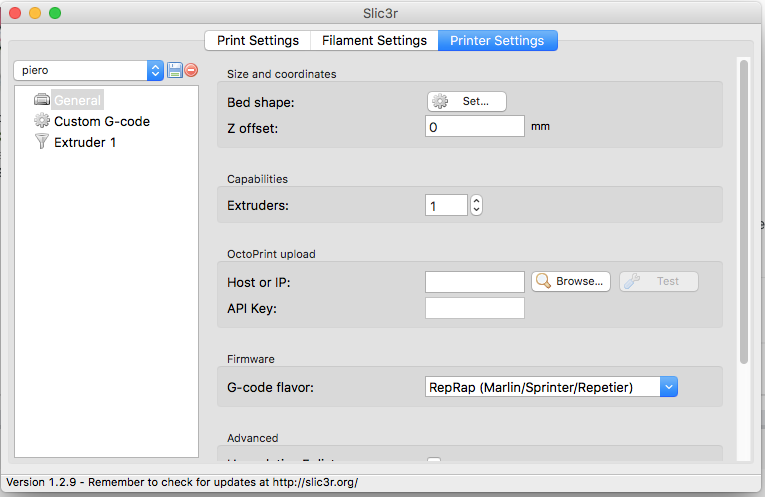Switch to Filament Settings tab
This screenshot has width=765, height=497.
[x=374, y=40]
